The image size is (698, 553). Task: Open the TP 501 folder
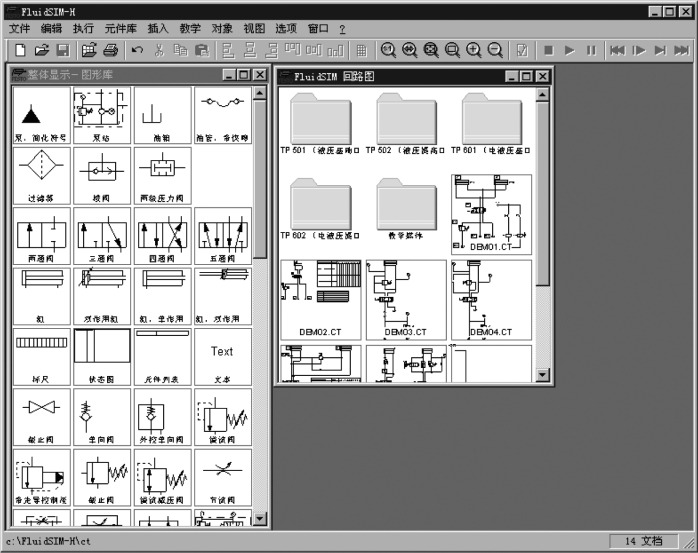(321, 123)
